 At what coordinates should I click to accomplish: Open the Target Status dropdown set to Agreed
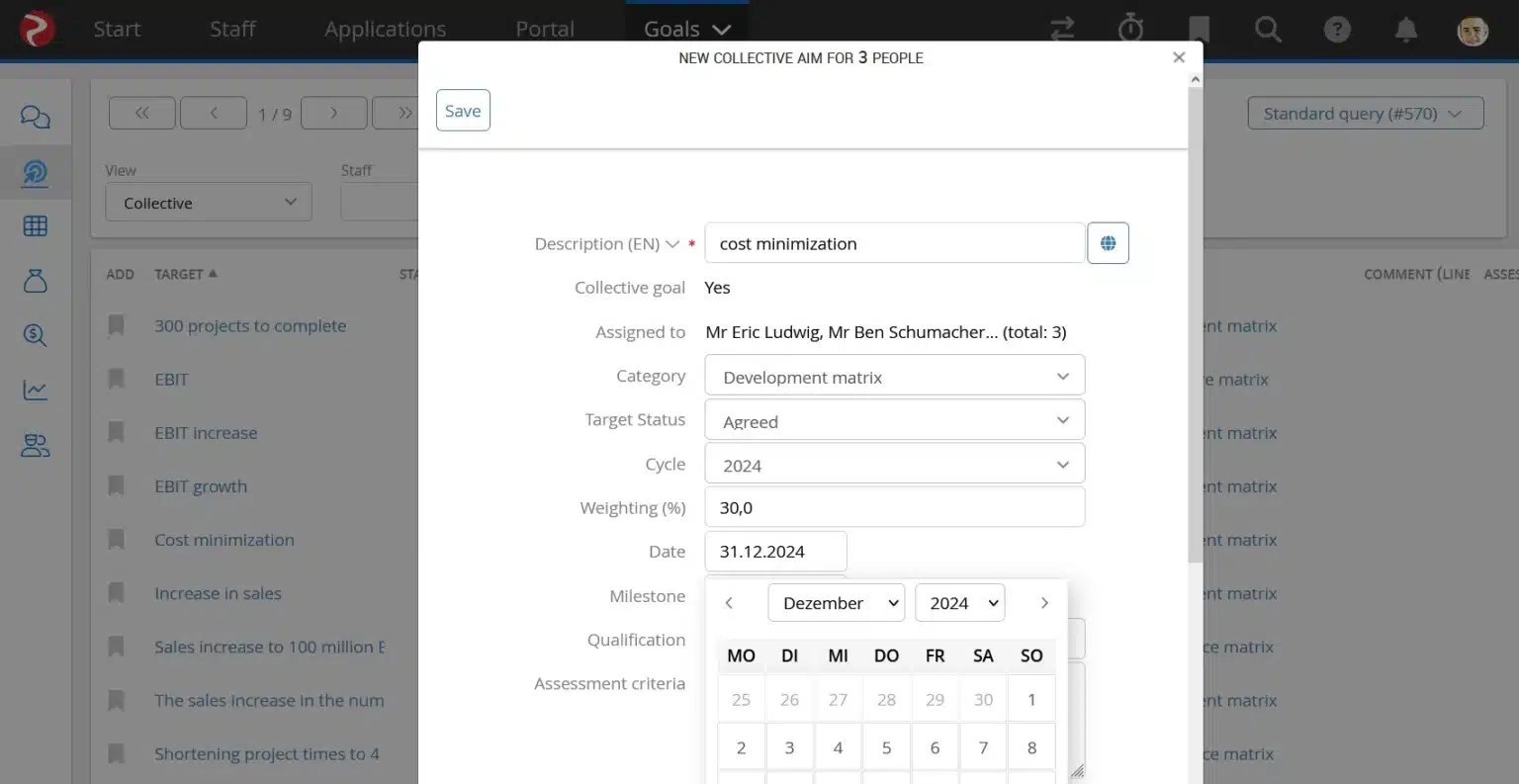coord(894,419)
